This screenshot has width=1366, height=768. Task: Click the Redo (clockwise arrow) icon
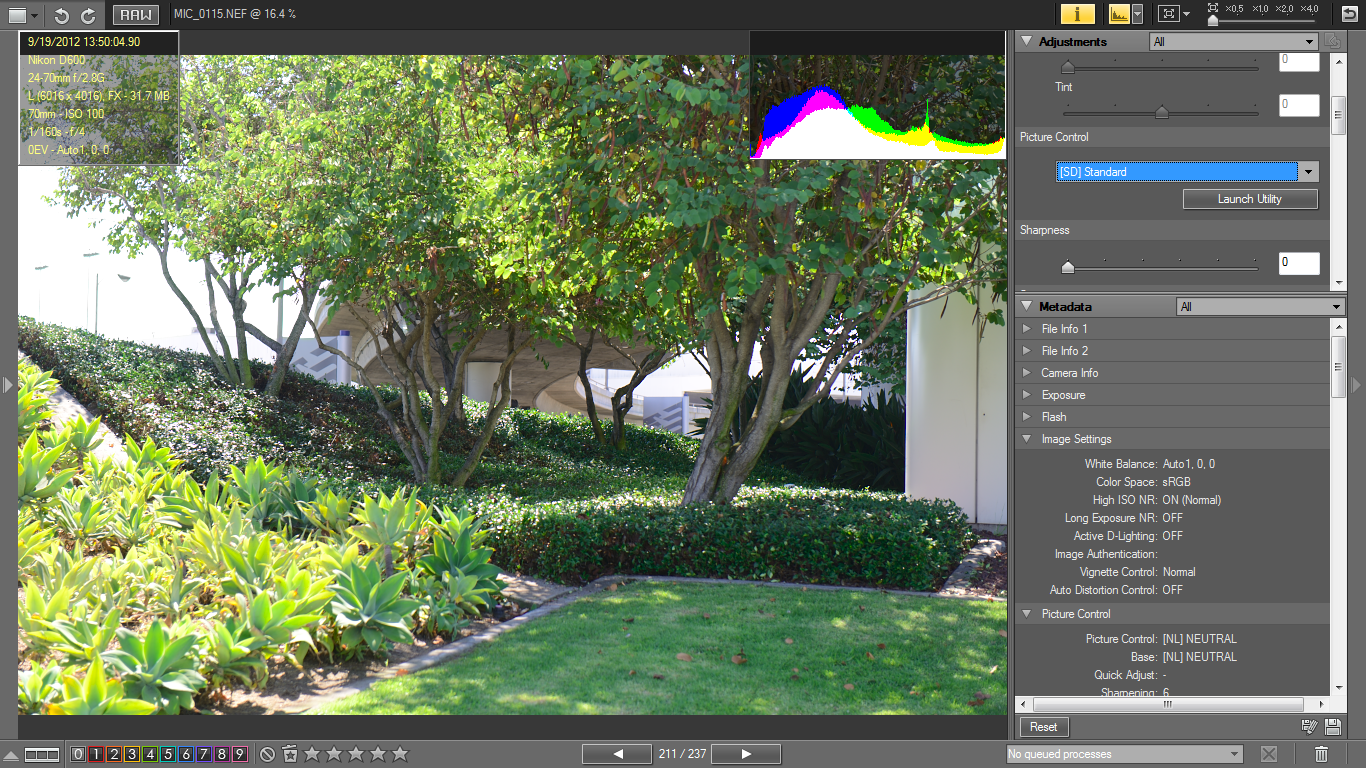(x=88, y=15)
